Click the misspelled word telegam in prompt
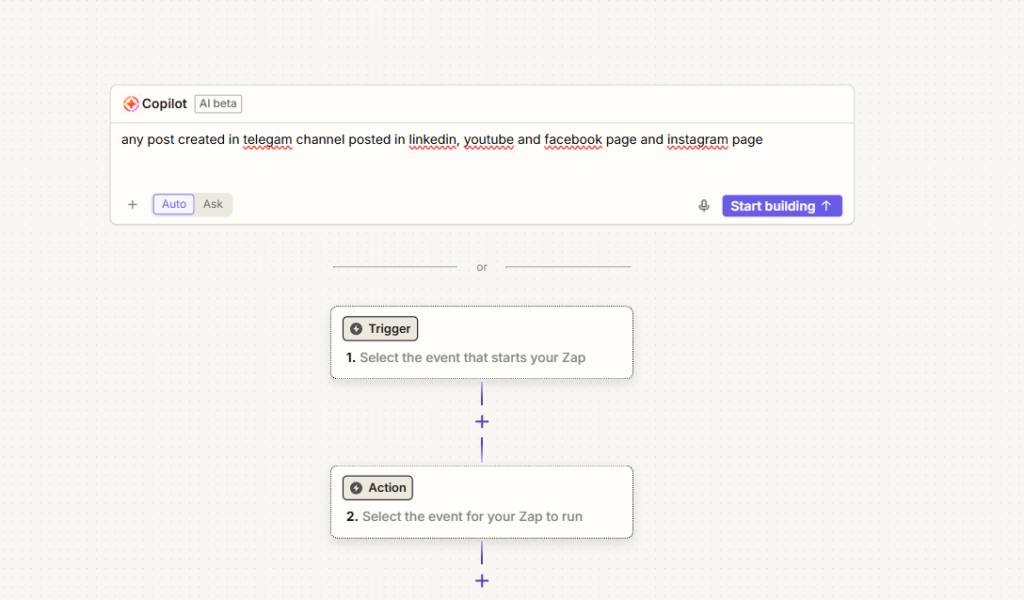This screenshot has width=1024, height=600. tap(267, 140)
